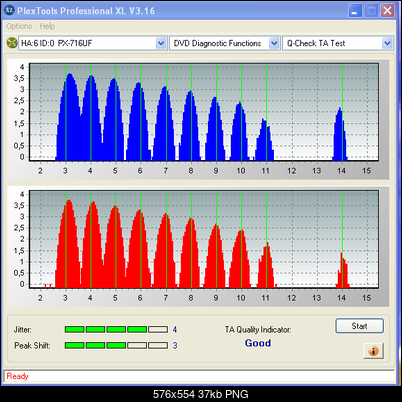The height and width of the screenshot is (402, 402).
Task: Expand the DVD Diagnostic Functions dropdown
Action: (274, 43)
